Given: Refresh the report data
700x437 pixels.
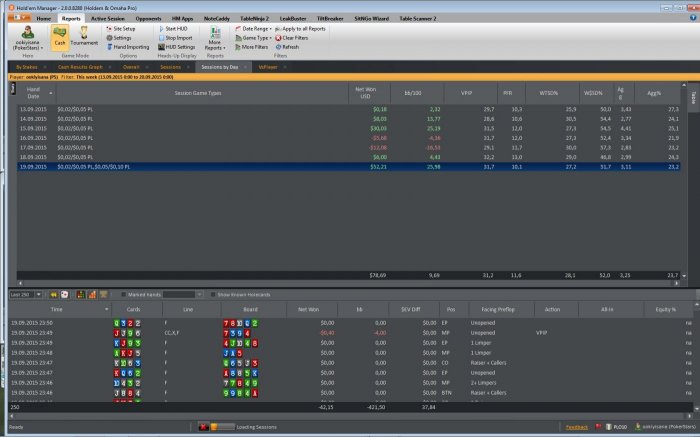Looking at the screenshot, I should click(x=286, y=47).
